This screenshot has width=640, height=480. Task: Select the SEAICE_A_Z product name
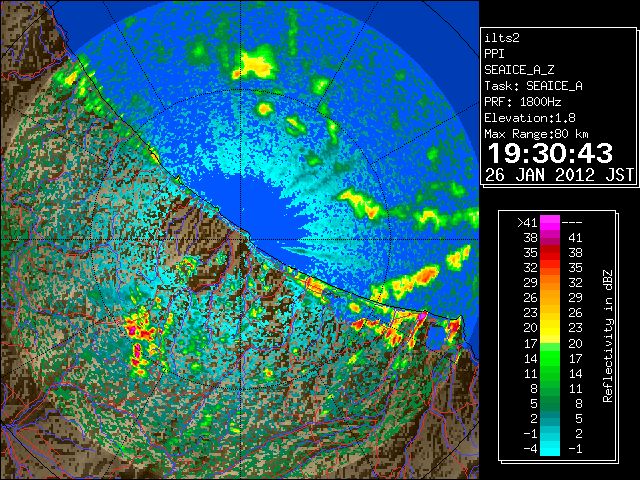519,70
